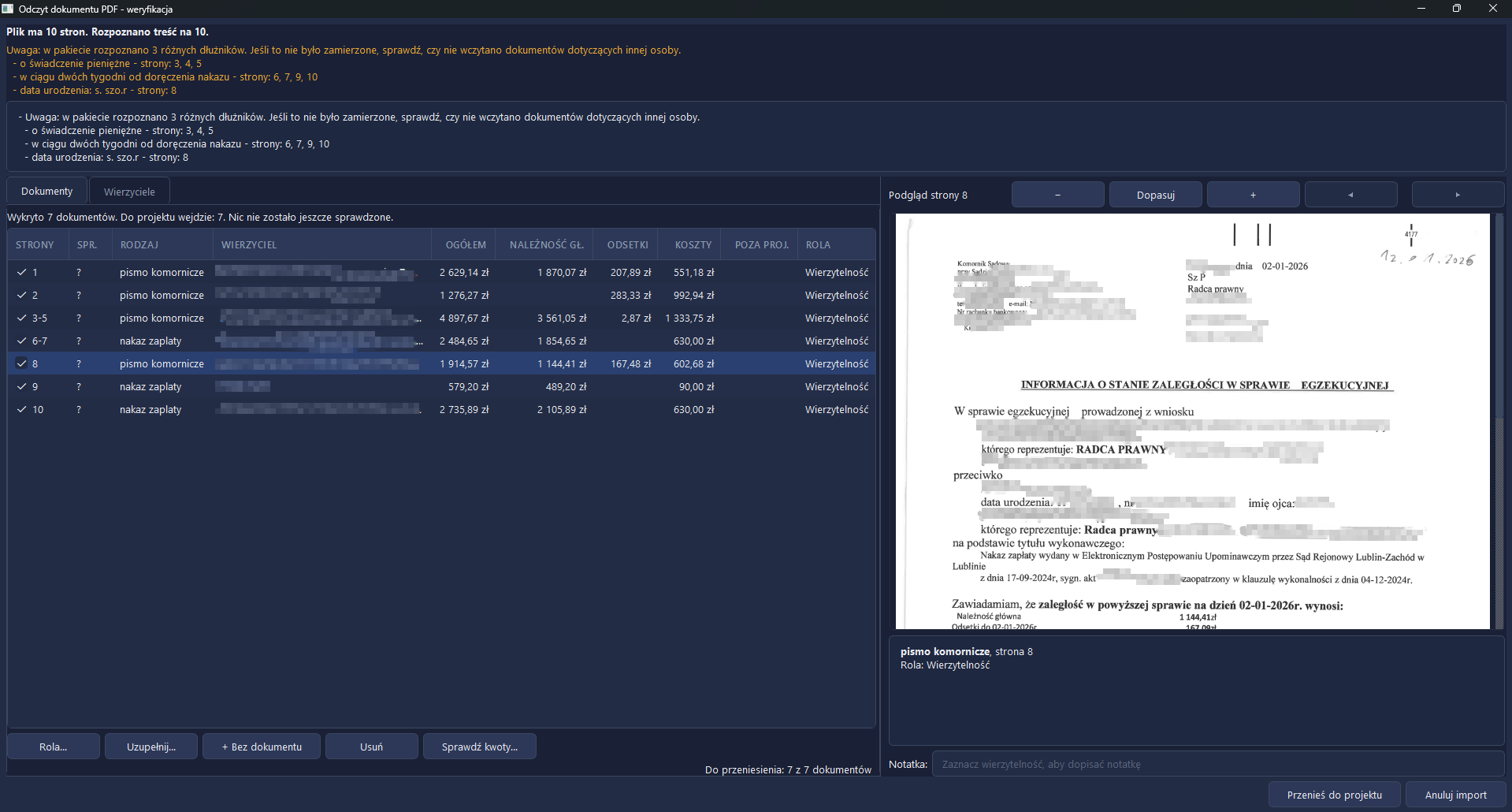Go to the previous preview page arrow
The width and height of the screenshot is (1512, 812).
tap(1350, 195)
